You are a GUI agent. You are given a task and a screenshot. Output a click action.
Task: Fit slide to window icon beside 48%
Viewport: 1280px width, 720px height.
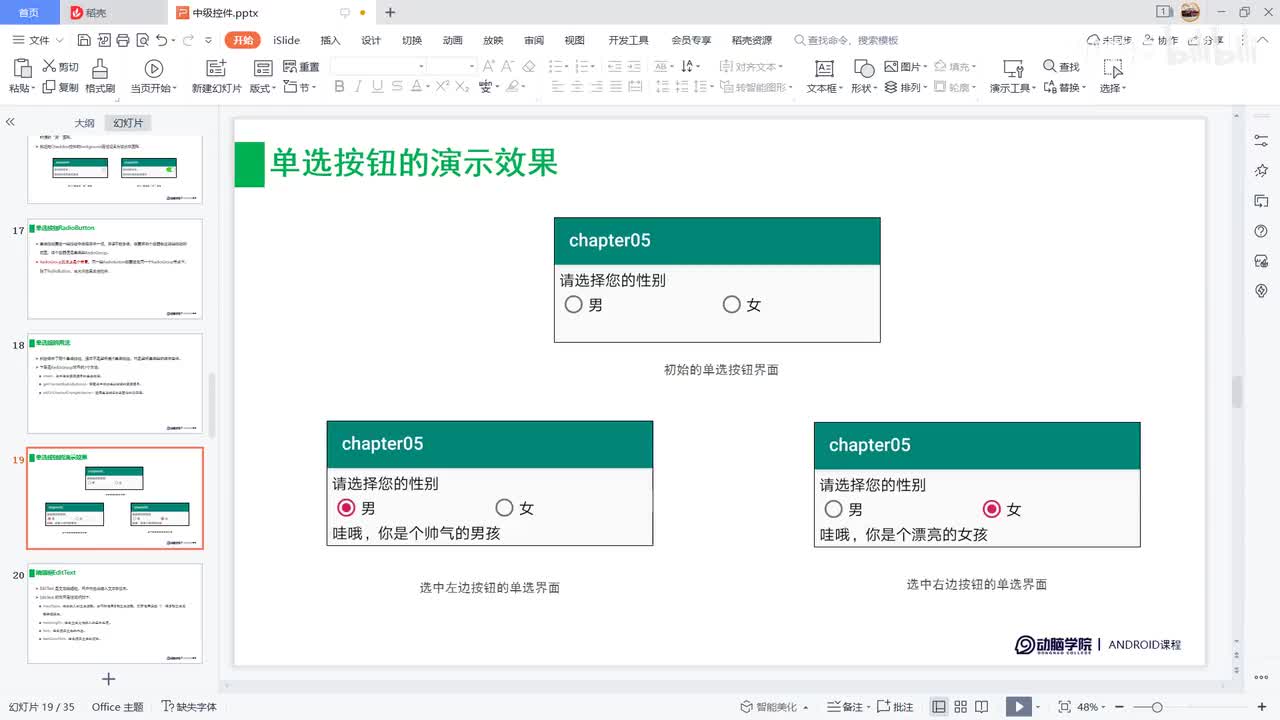tap(1064, 707)
